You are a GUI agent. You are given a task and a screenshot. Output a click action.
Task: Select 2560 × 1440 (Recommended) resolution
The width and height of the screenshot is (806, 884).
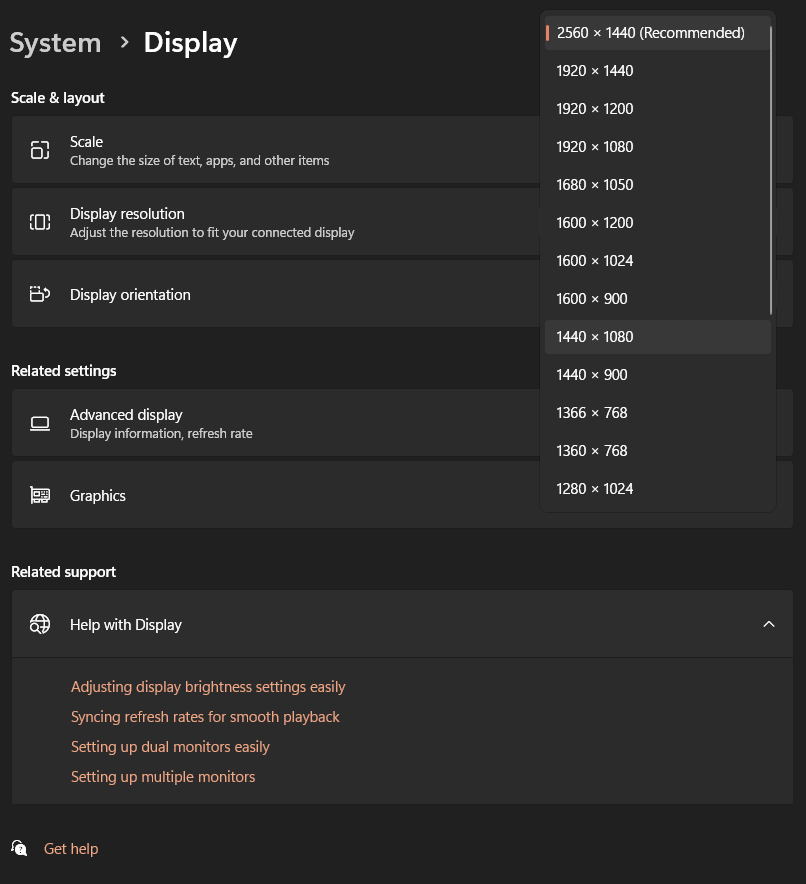pos(650,33)
